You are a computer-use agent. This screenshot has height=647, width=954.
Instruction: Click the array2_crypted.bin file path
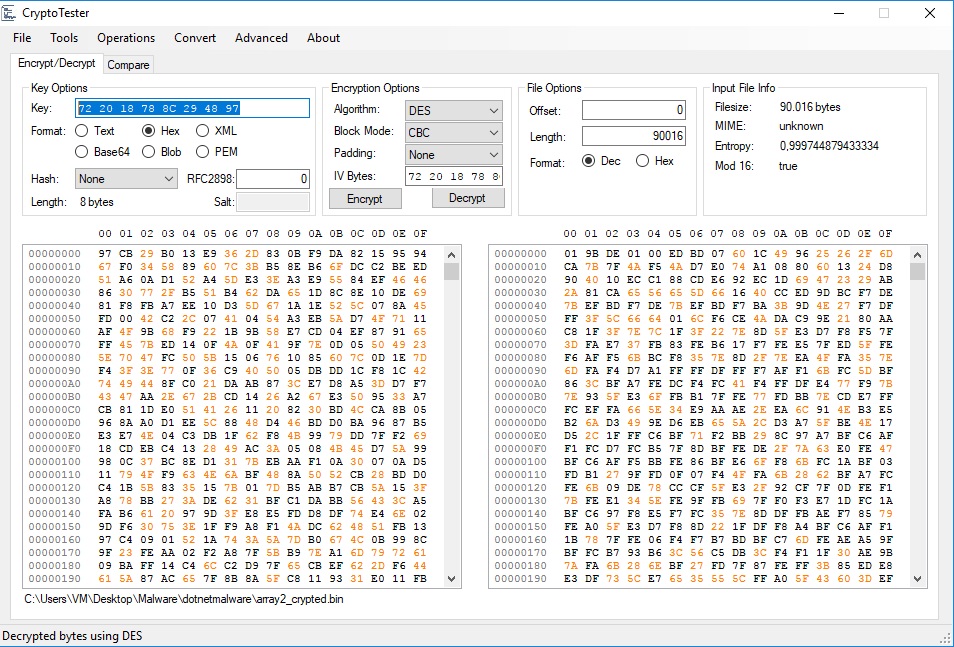click(x=184, y=599)
